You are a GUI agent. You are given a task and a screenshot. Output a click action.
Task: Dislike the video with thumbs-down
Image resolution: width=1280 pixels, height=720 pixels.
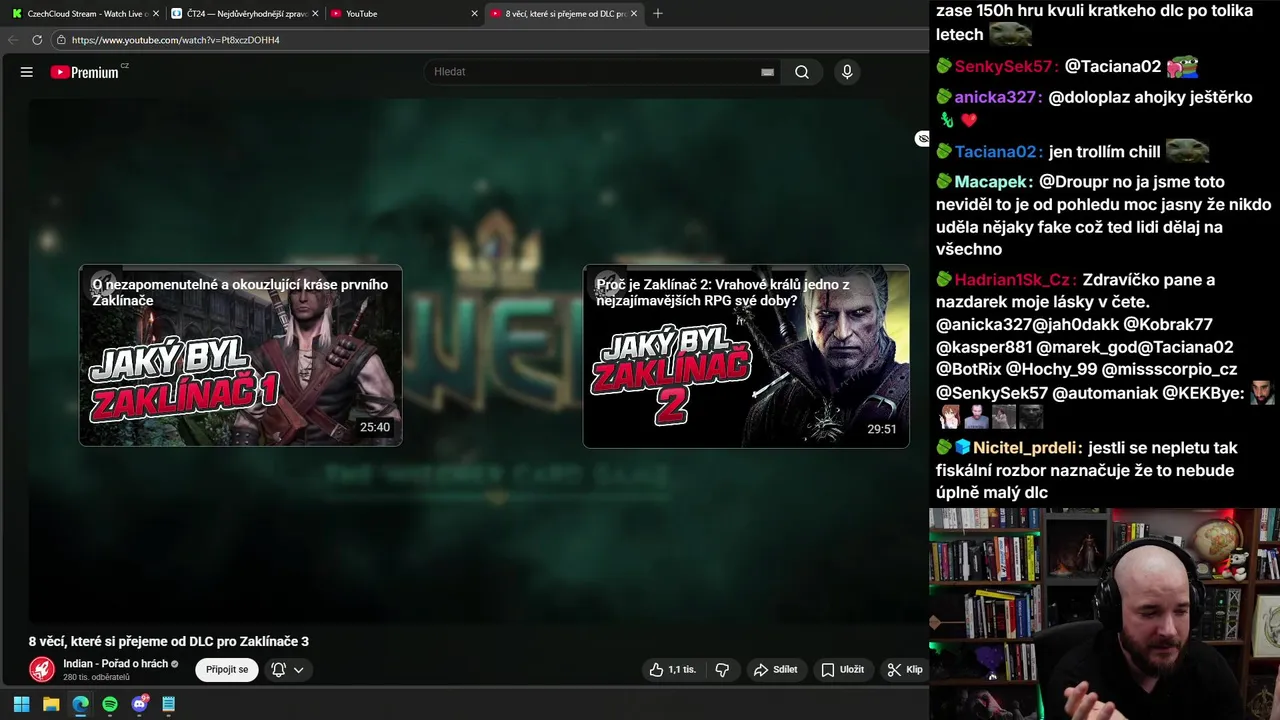click(x=722, y=670)
